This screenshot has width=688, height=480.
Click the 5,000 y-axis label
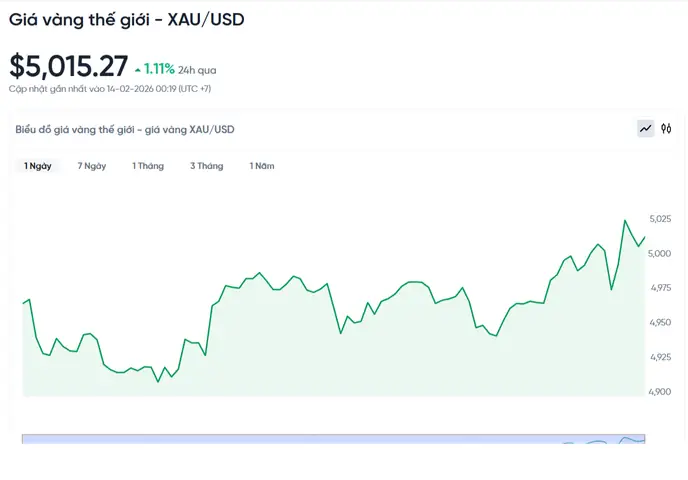tap(659, 254)
